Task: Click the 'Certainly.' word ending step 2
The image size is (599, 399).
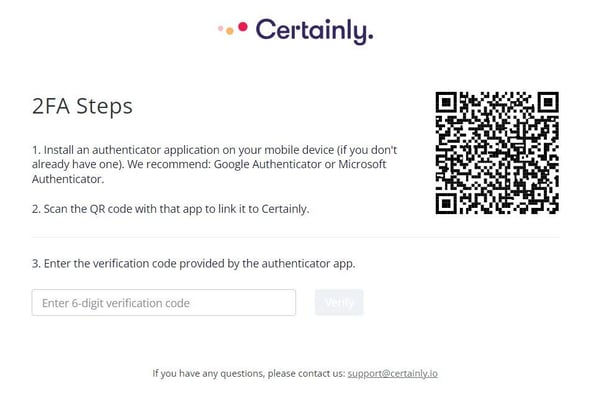Action: pyautogui.click(x=285, y=209)
